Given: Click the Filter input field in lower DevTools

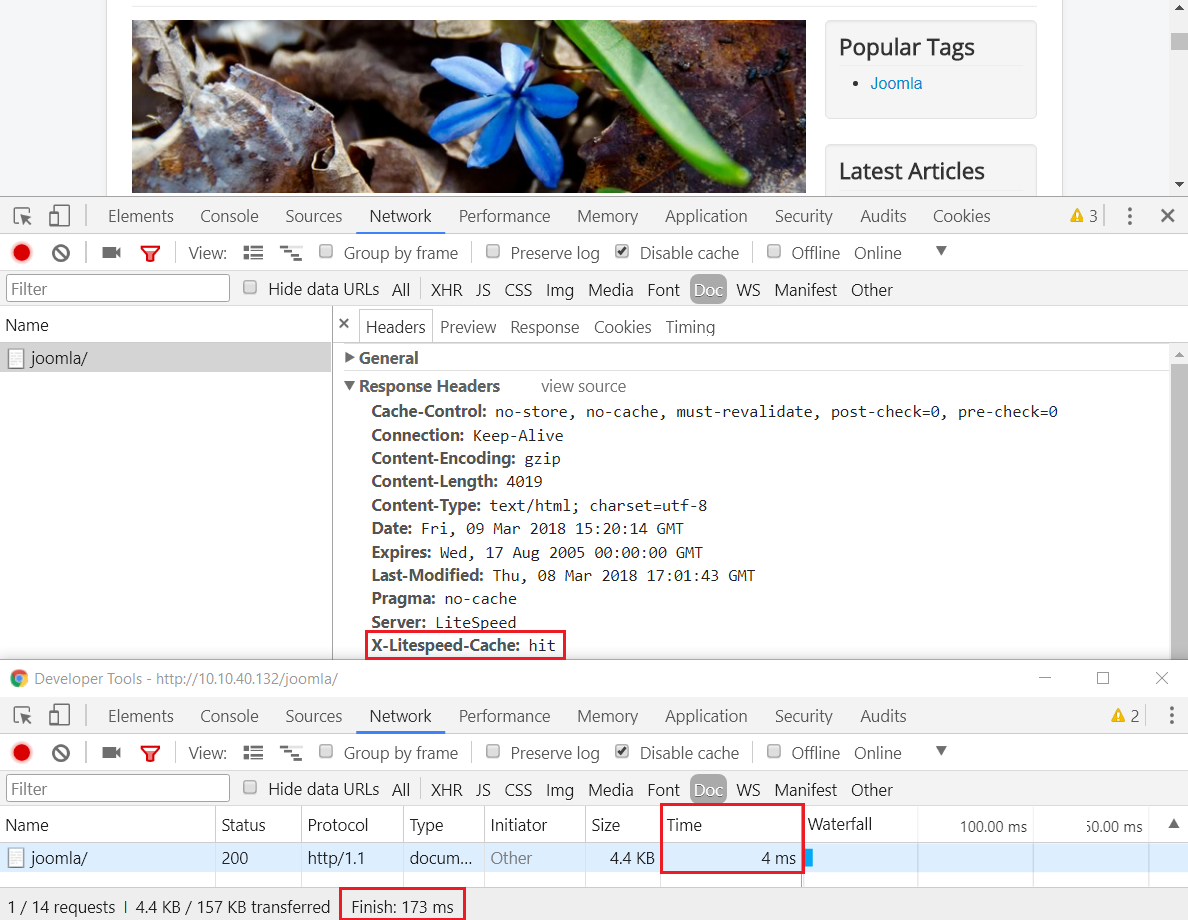Looking at the screenshot, I should [x=118, y=789].
